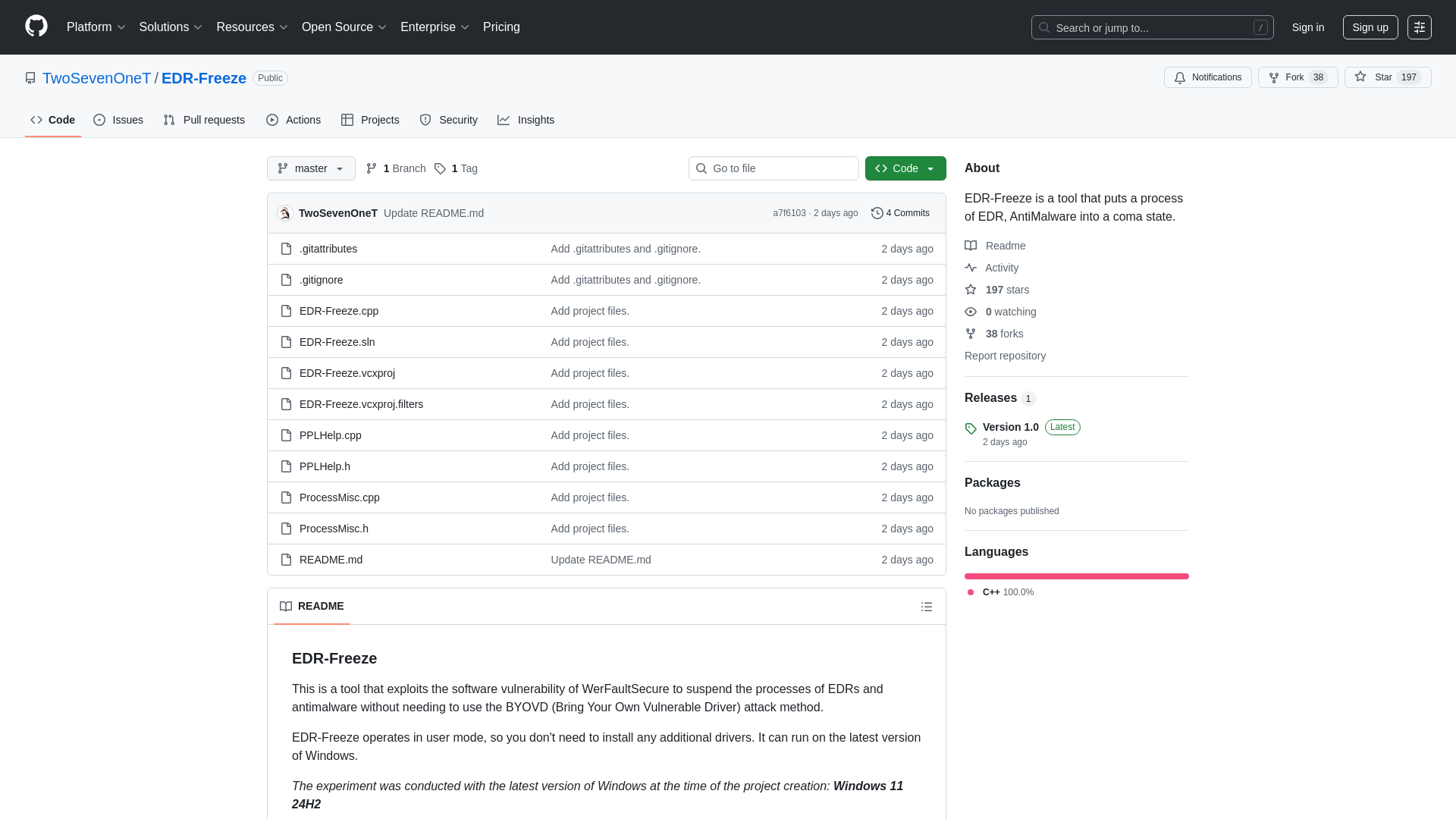1456x819 pixels.
Task: View the 4 Commits history link
Action: 900,213
